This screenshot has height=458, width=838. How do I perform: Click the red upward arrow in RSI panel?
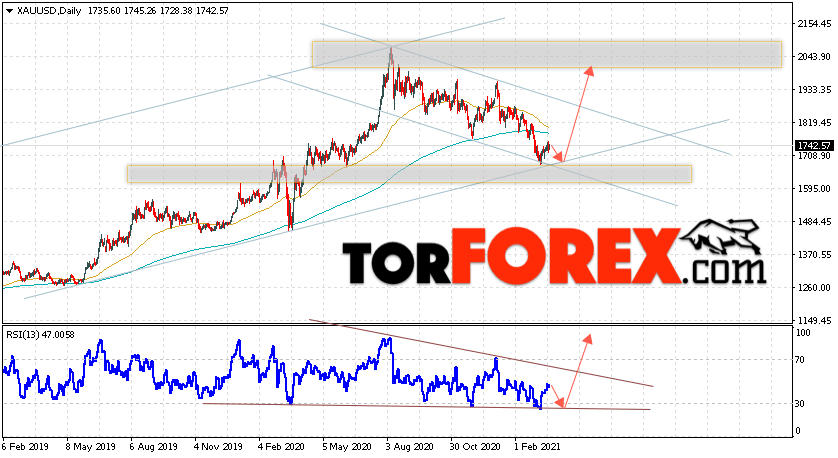tap(577, 371)
